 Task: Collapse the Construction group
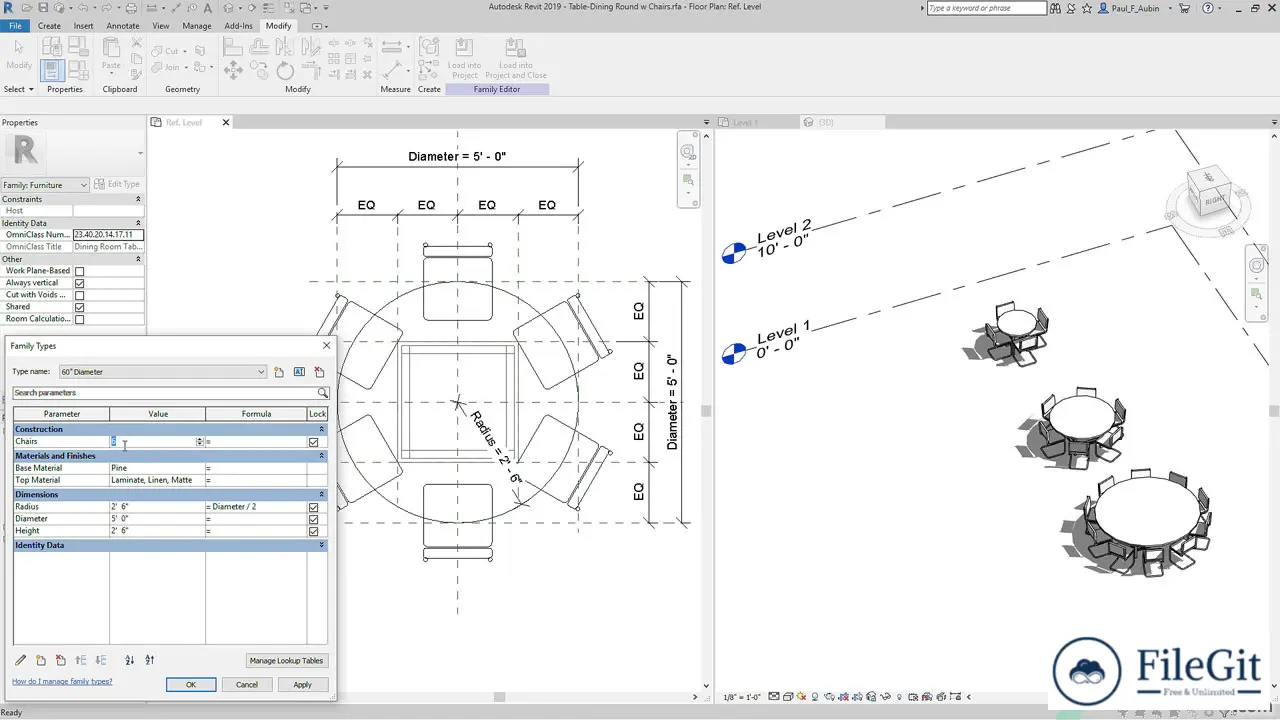[321, 429]
